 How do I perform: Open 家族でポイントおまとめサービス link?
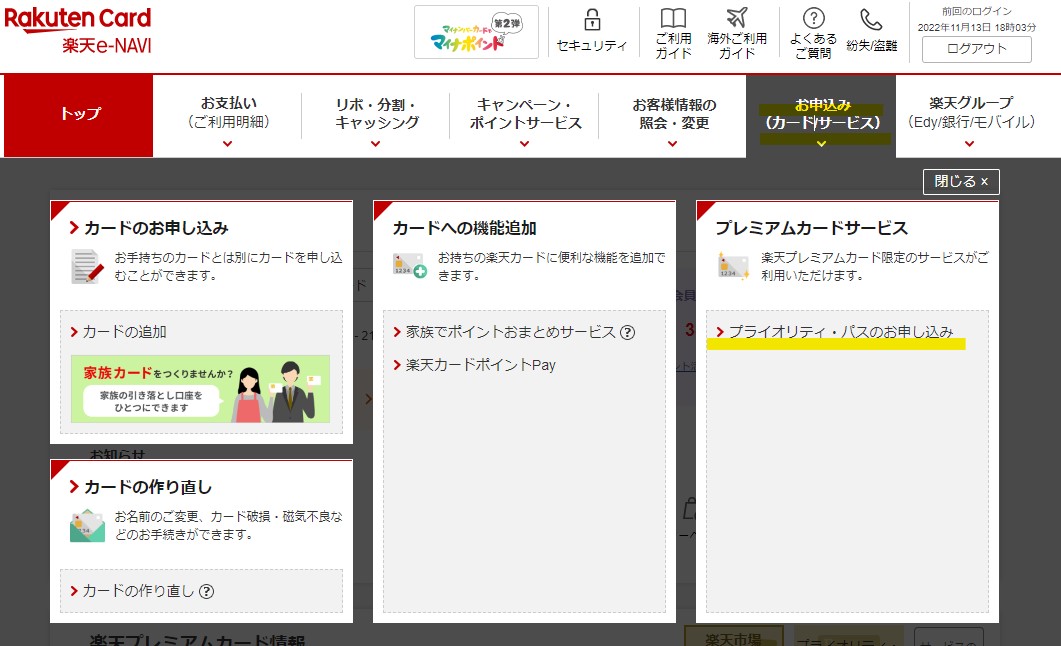[x=505, y=331]
